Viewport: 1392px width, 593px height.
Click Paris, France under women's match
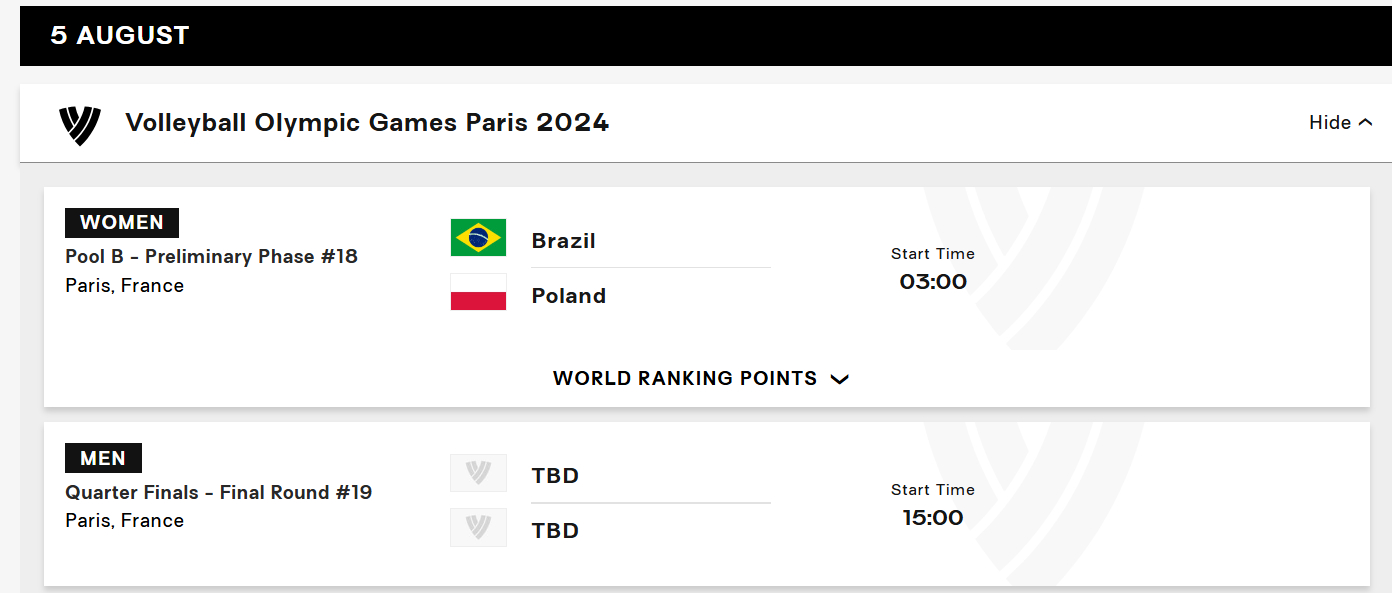pos(125,285)
